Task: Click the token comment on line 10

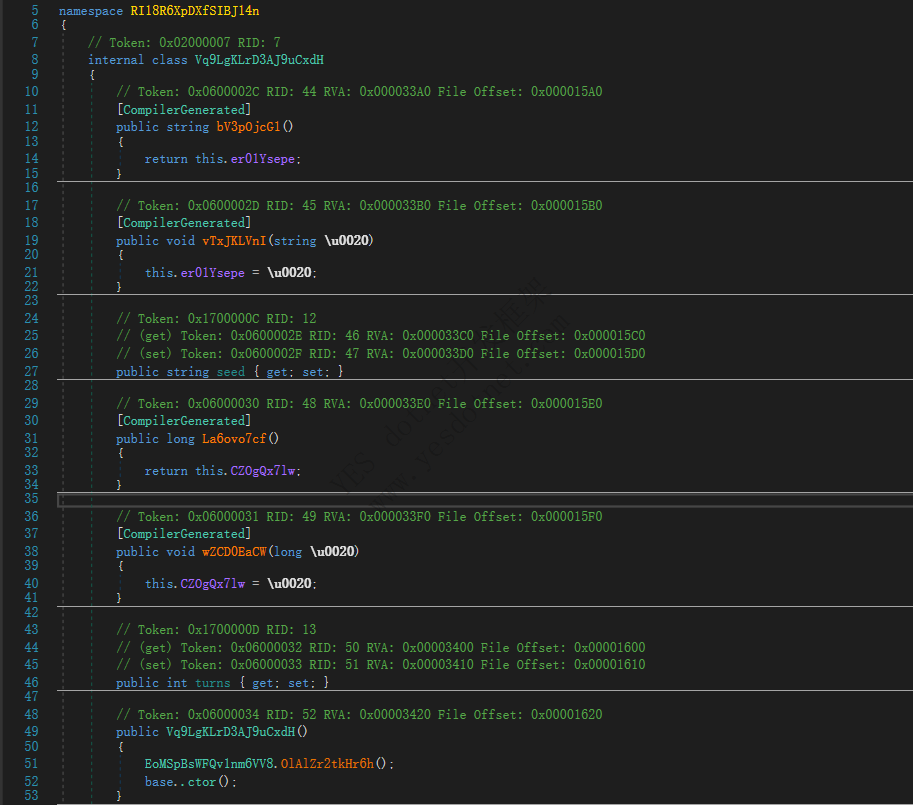Action: tap(359, 92)
